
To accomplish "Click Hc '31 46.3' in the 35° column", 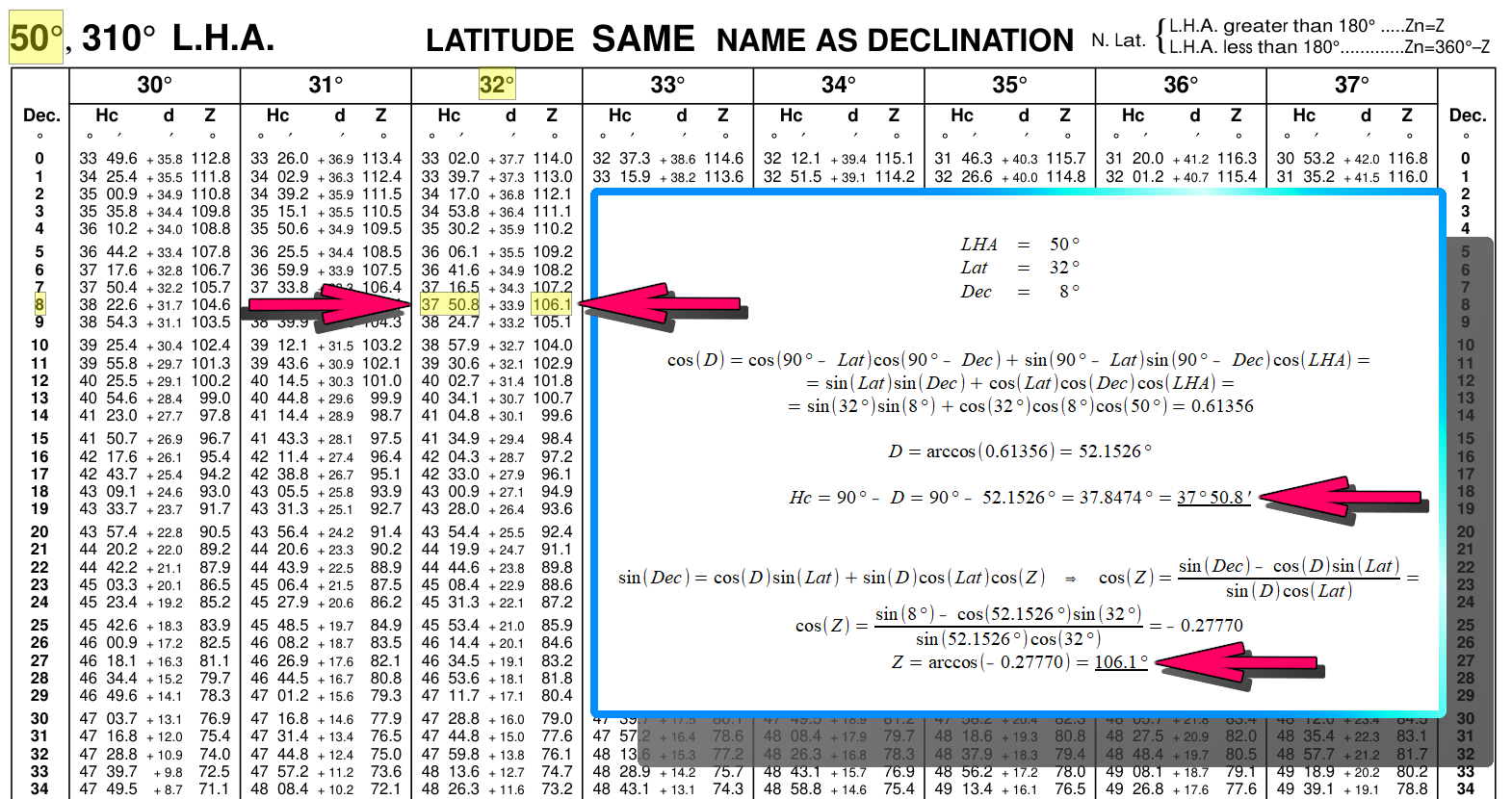I will click(963, 159).
